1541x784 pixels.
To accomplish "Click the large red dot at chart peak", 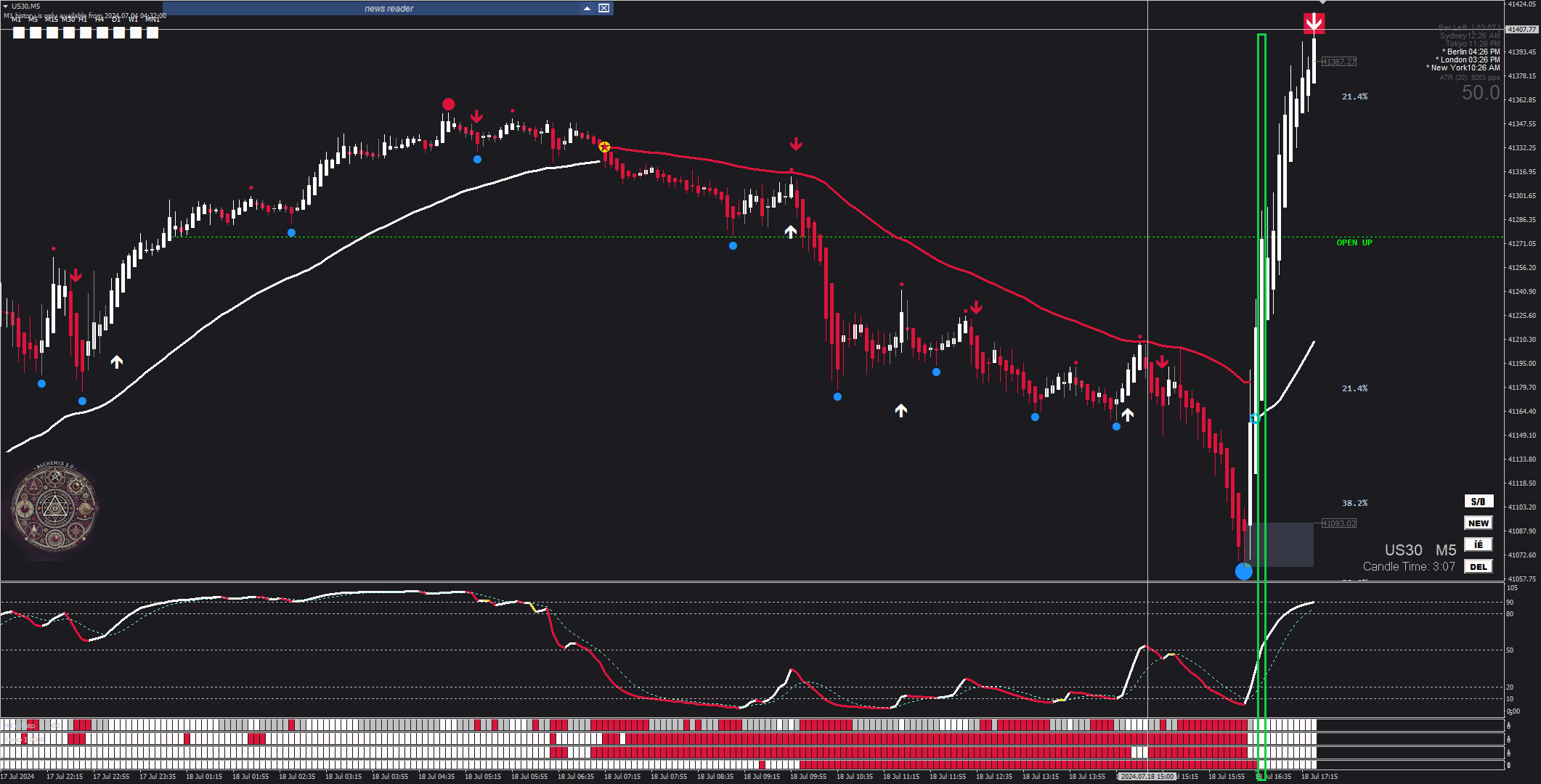I will [448, 105].
